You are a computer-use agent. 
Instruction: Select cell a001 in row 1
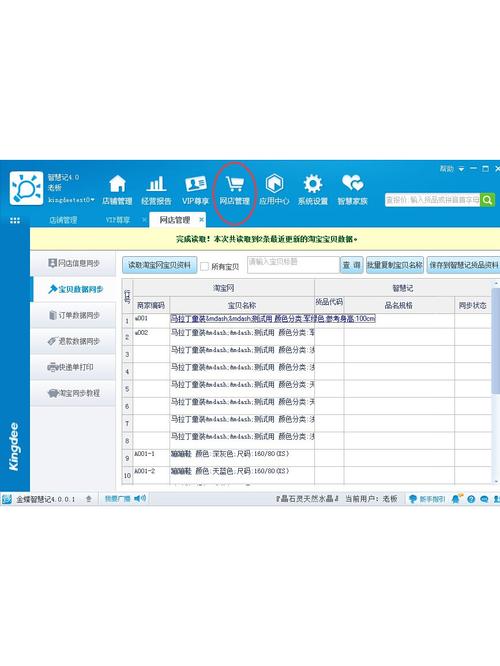[x=151, y=321]
